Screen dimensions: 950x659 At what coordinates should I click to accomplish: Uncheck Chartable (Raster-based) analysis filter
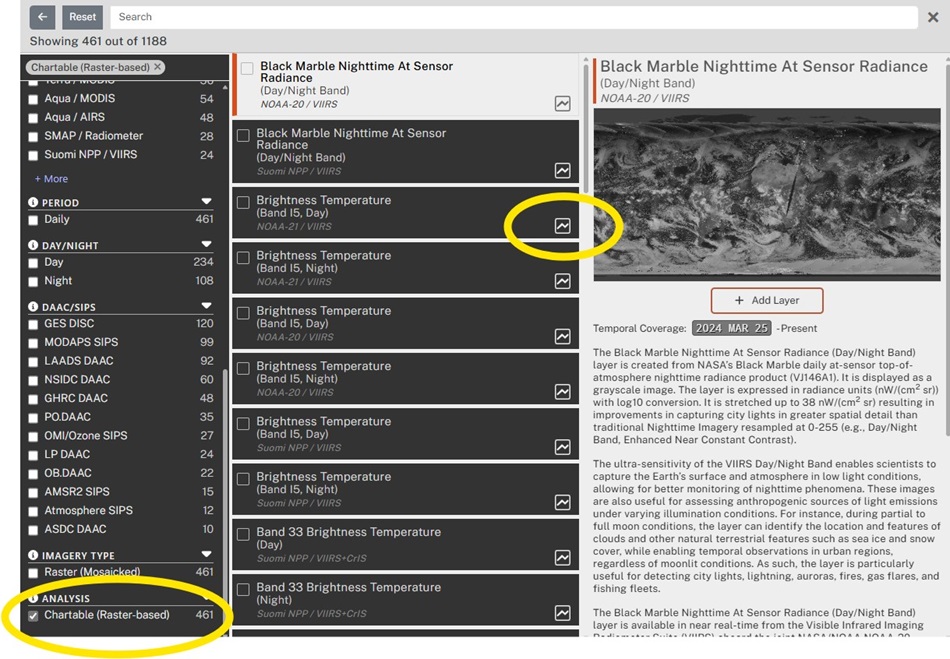tap(33, 616)
